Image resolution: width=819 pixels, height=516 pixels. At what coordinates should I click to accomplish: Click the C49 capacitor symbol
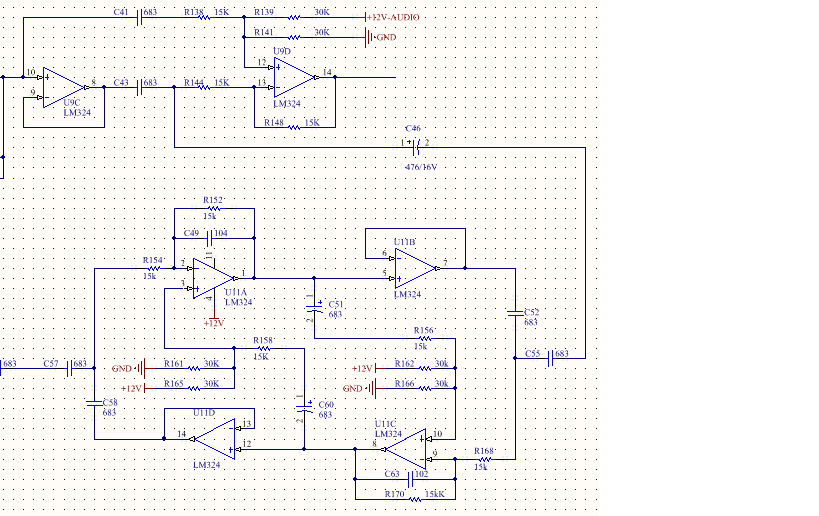pyautogui.click(x=210, y=238)
